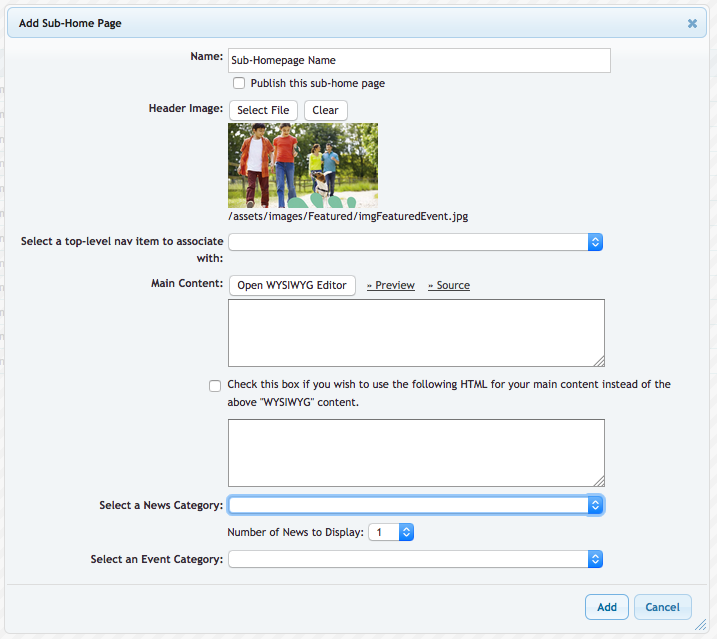The height and width of the screenshot is (639, 717).
Task: Cancel the sub-home page dialog
Action: click(662, 607)
